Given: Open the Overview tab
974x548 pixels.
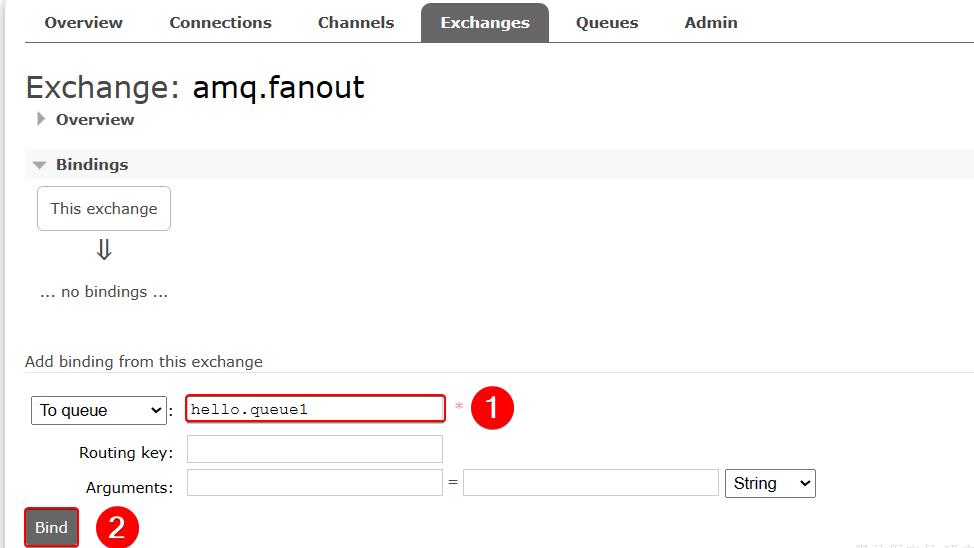Looking at the screenshot, I should pos(84,22).
